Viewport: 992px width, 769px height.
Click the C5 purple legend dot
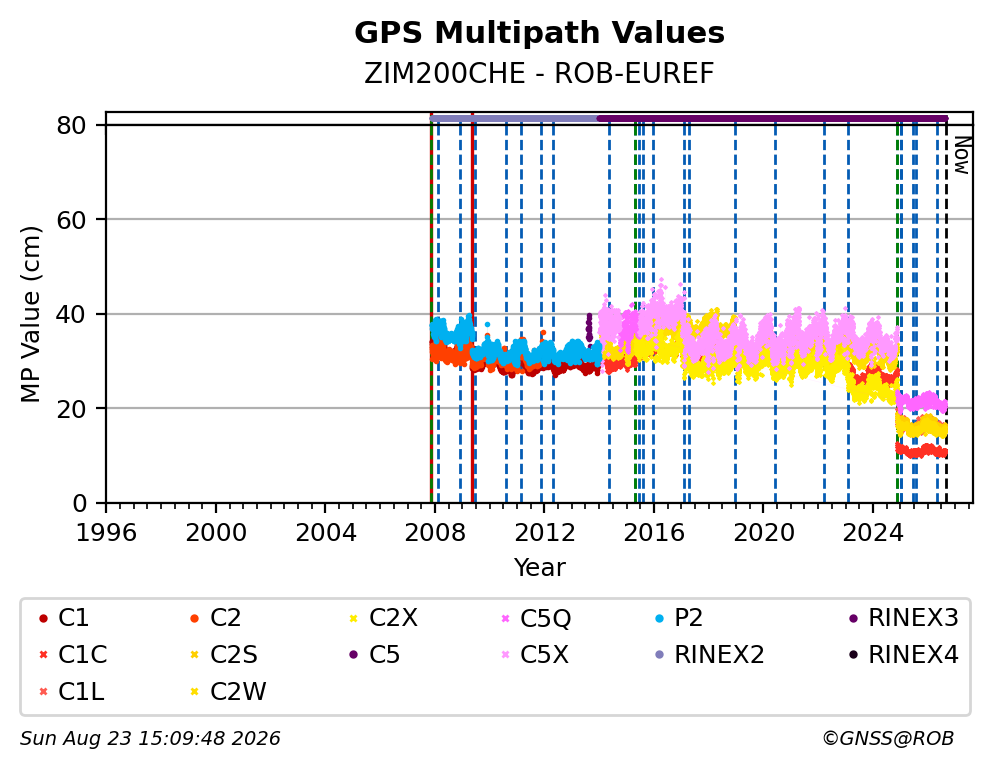click(354, 655)
